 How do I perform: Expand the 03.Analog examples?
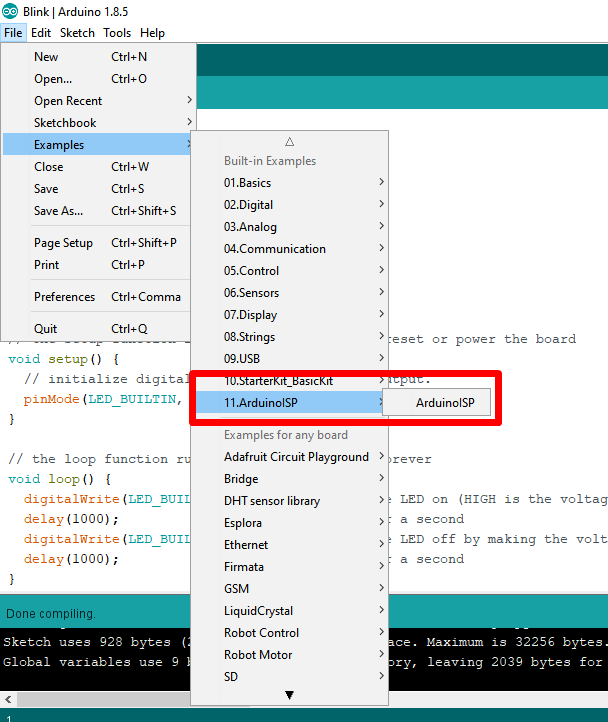click(290, 227)
